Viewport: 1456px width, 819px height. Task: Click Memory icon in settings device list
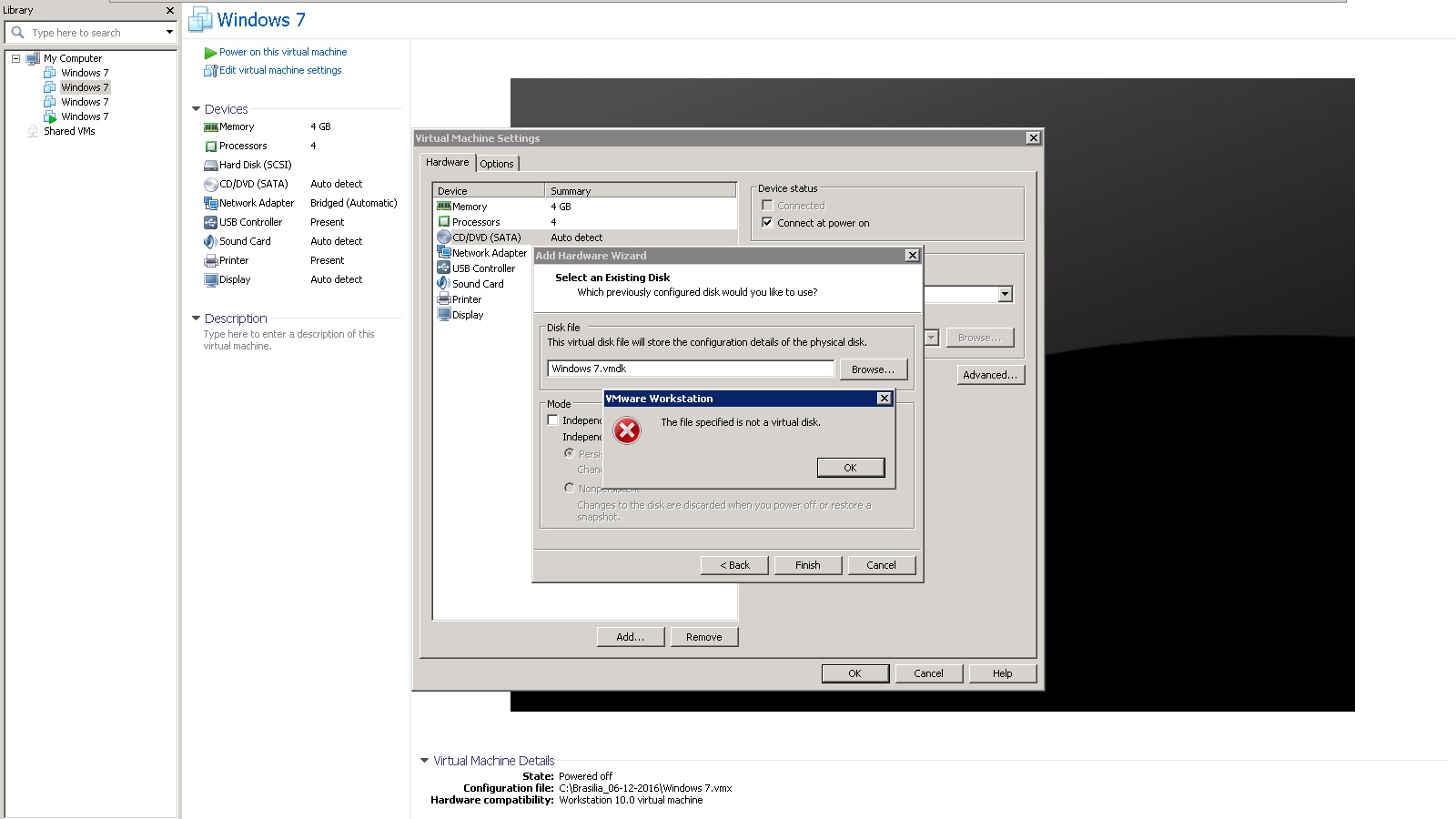point(444,207)
